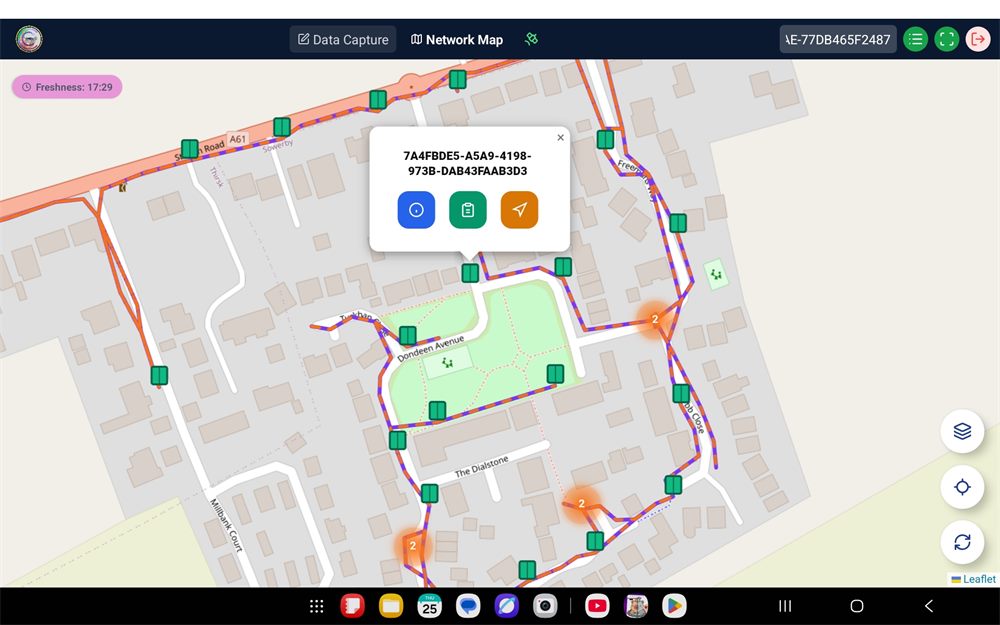Click the orange cluster 2 at the bottom road
Viewport: 1000px width, 625px height.
pos(413,545)
